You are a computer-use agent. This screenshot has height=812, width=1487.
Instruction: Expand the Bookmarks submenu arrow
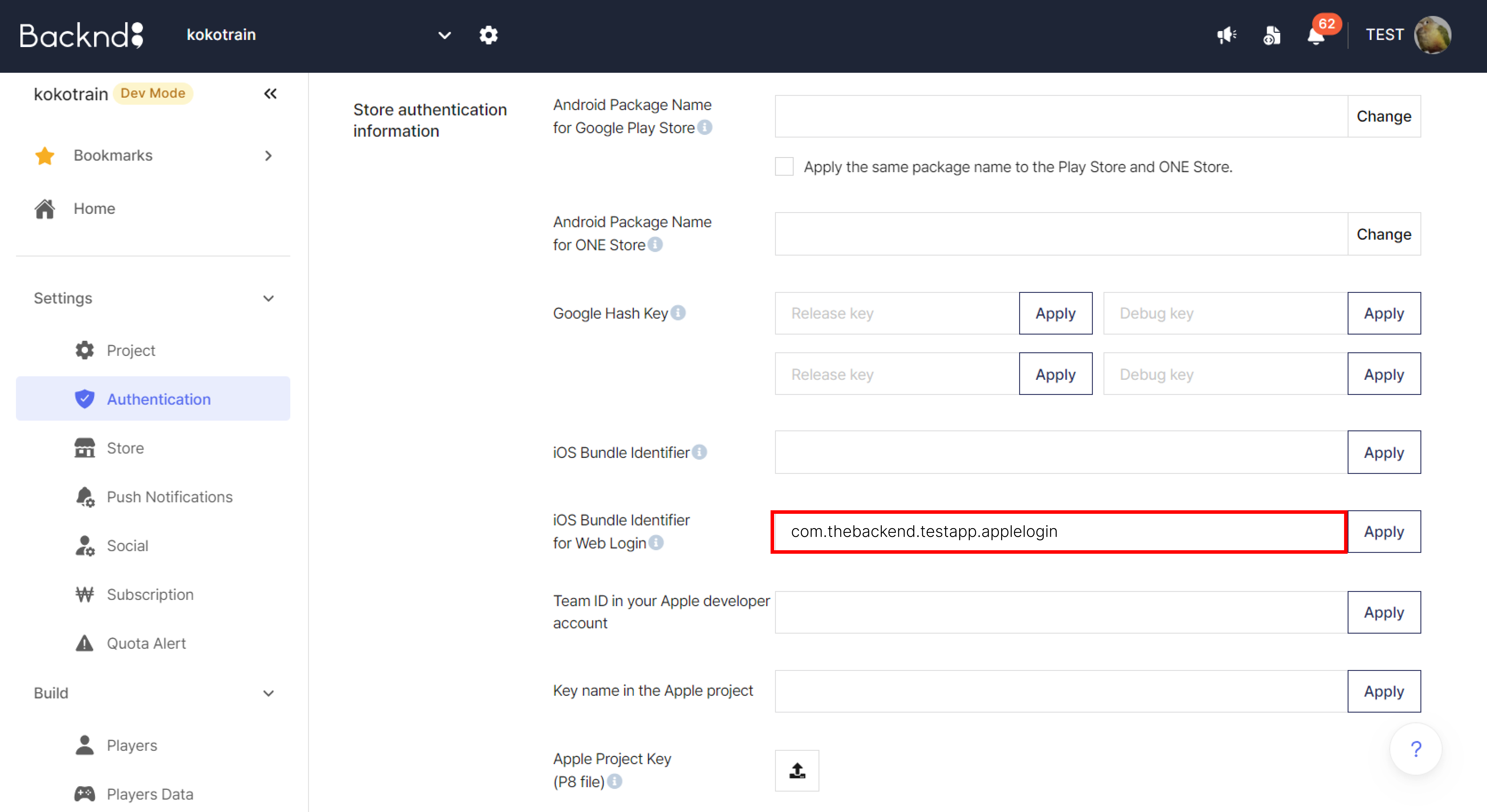click(268, 156)
